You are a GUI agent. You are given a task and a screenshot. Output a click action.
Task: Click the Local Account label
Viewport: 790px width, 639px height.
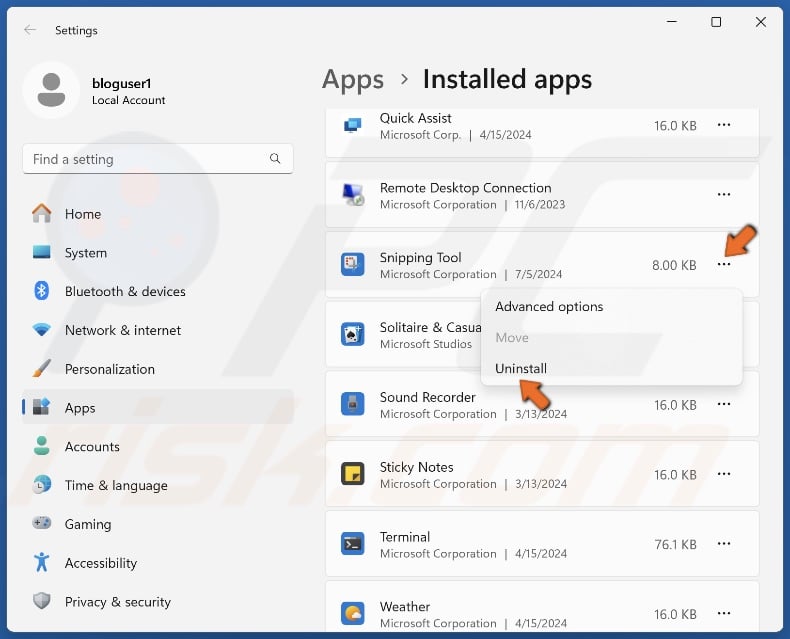point(128,100)
